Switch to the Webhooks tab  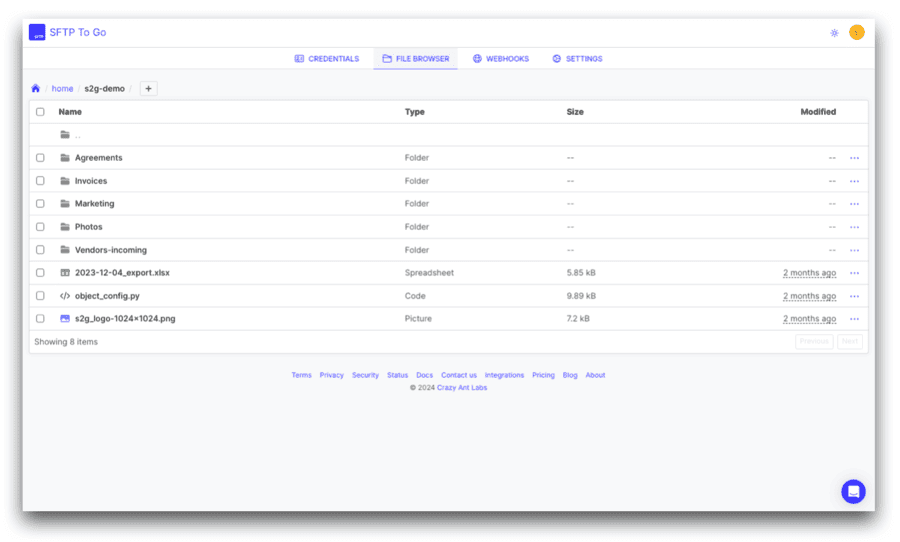coord(501,59)
